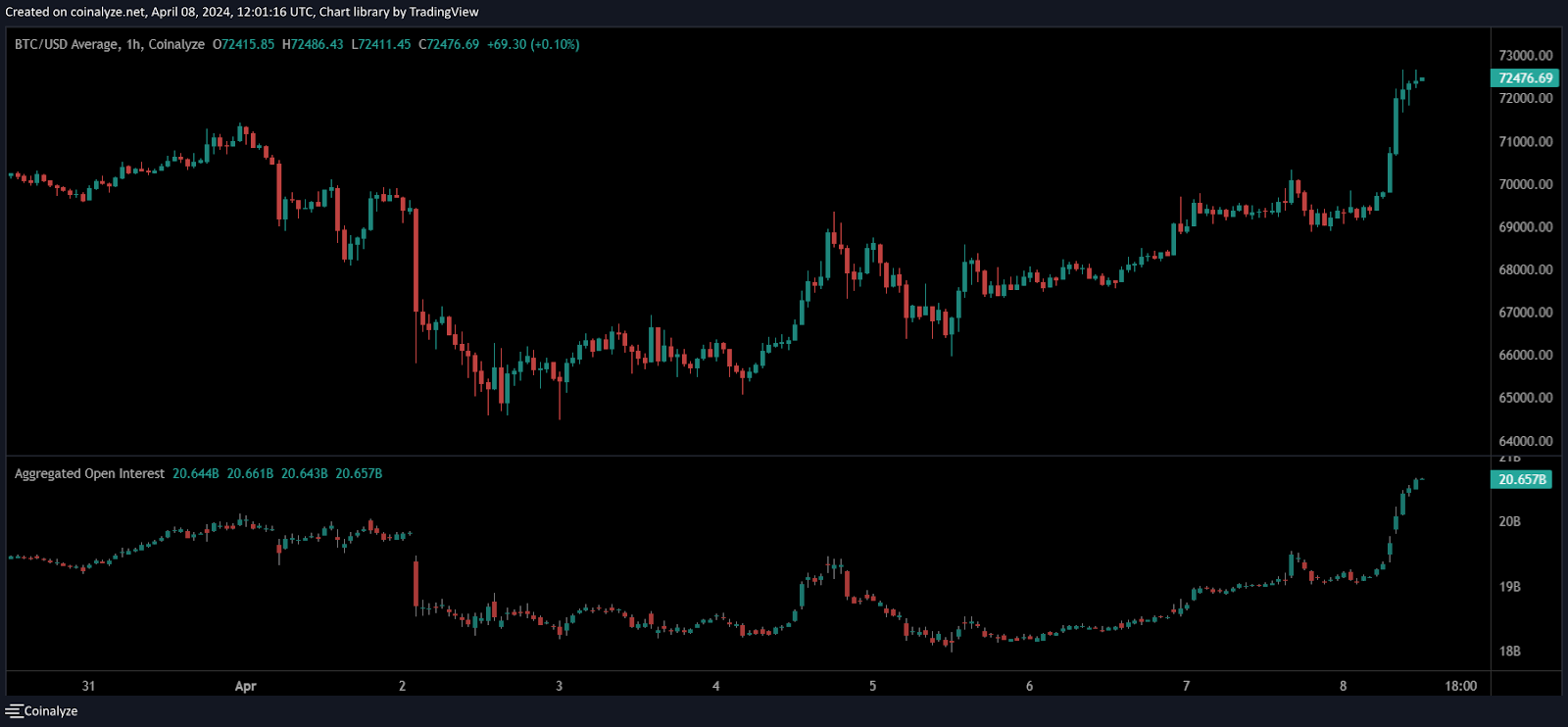The width and height of the screenshot is (1568, 727).
Task: Click the 71000.00 price axis label
Action: tap(1526, 141)
